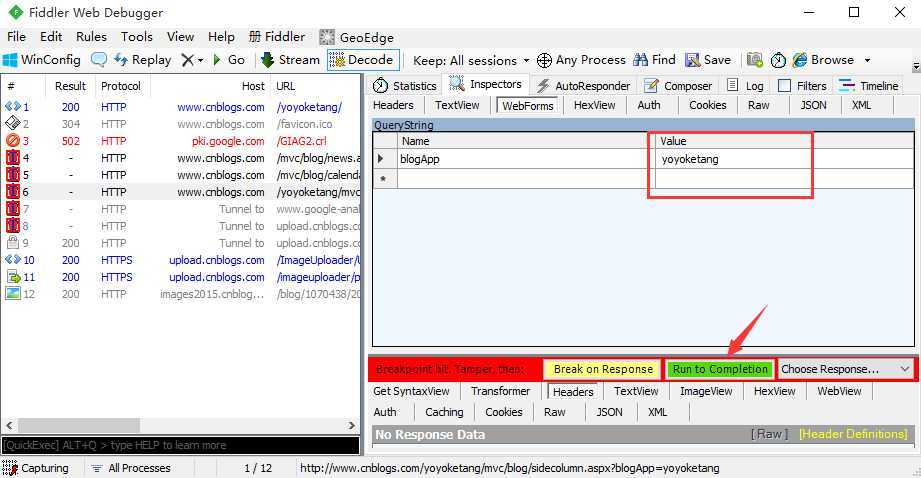Click Run to Completion button
The height and width of the screenshot is (478, 921).
(x=720, y=369)
